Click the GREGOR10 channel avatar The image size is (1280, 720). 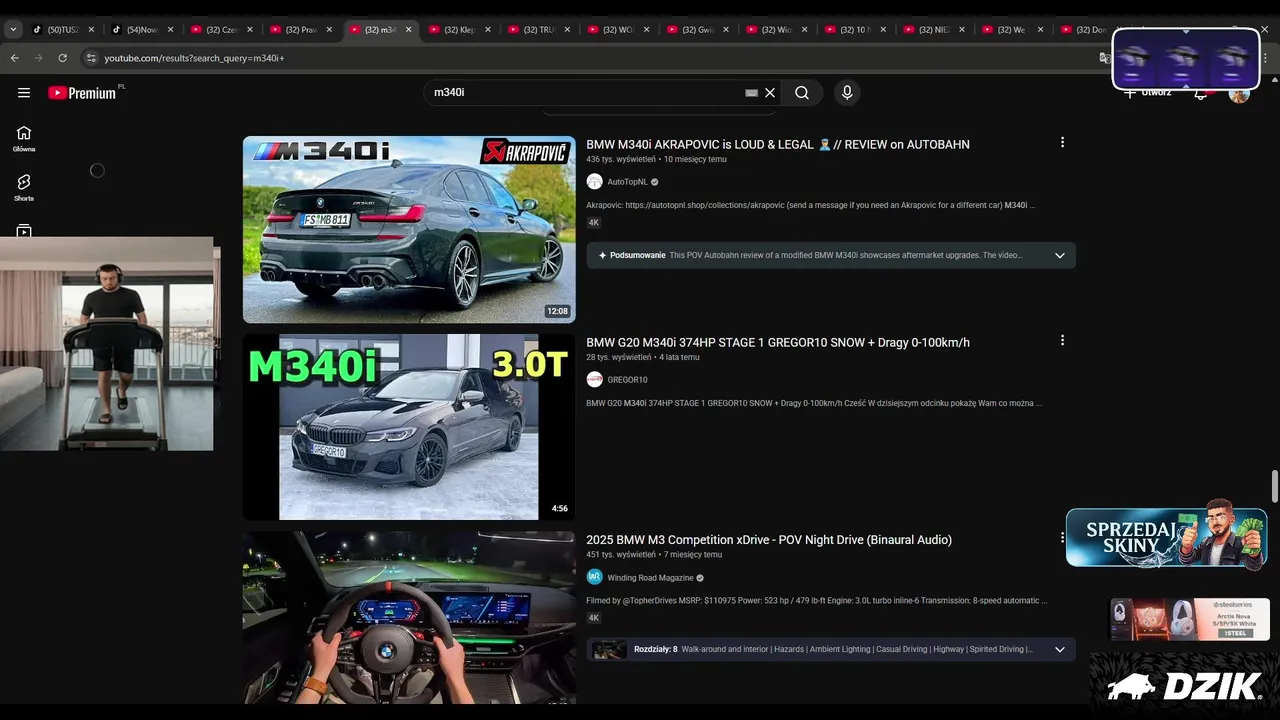(x=594, y=380)
